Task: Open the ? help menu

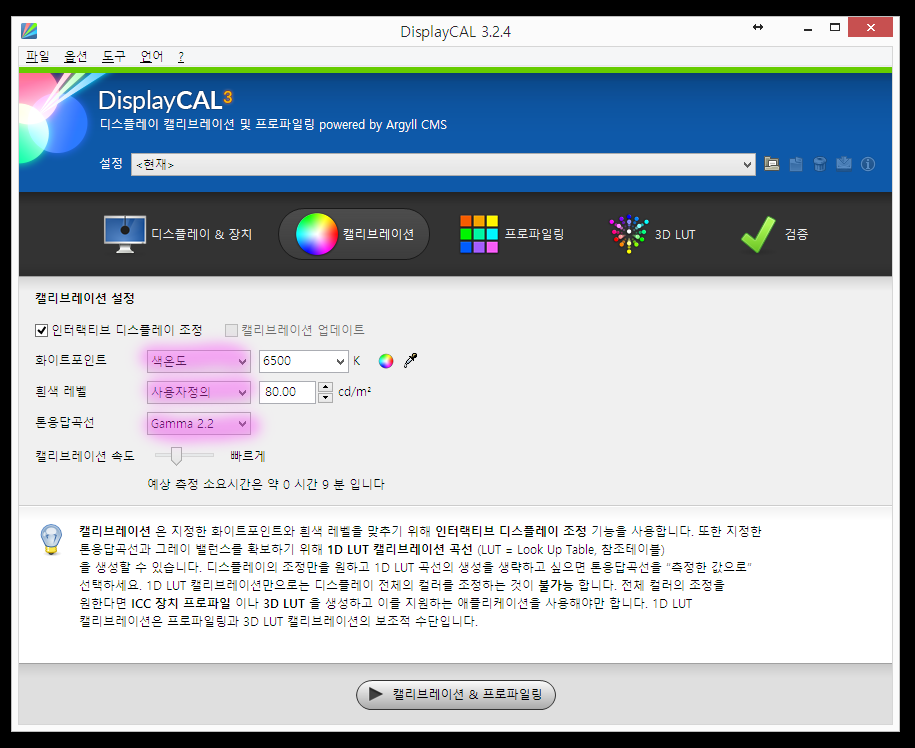Action: [x=181, y=57]
